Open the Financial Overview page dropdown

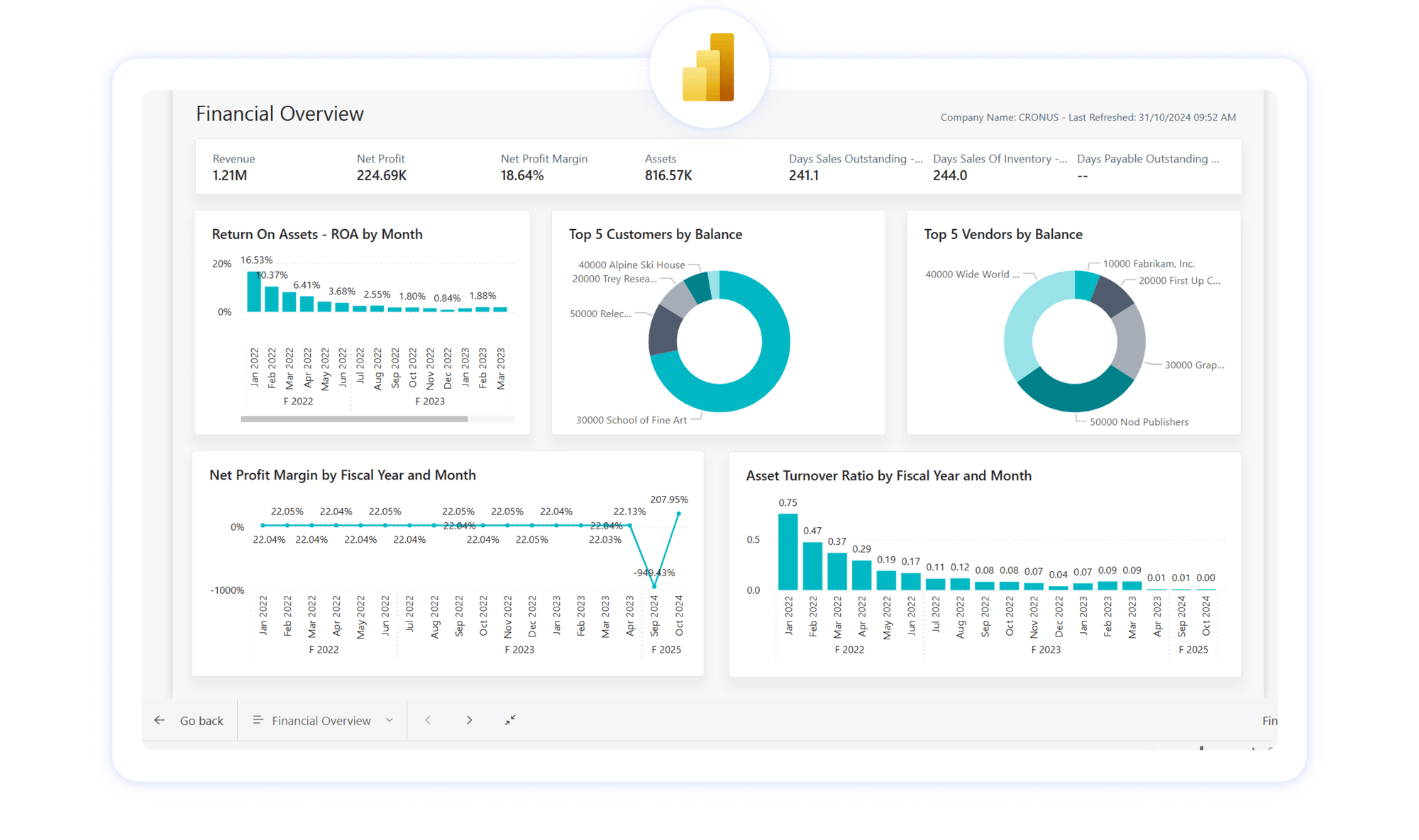(x=389, y=720)
